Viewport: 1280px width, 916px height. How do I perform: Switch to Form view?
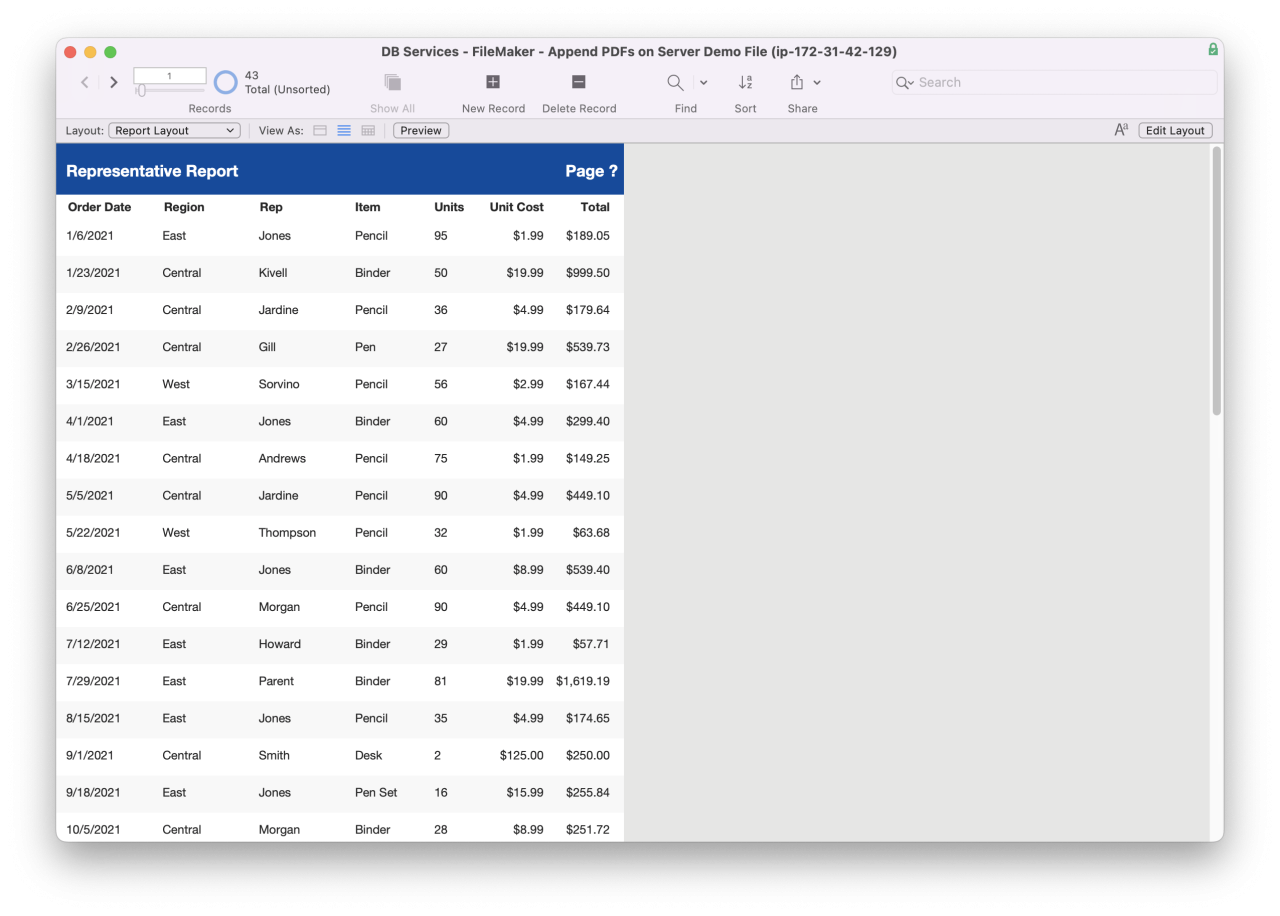320,130
